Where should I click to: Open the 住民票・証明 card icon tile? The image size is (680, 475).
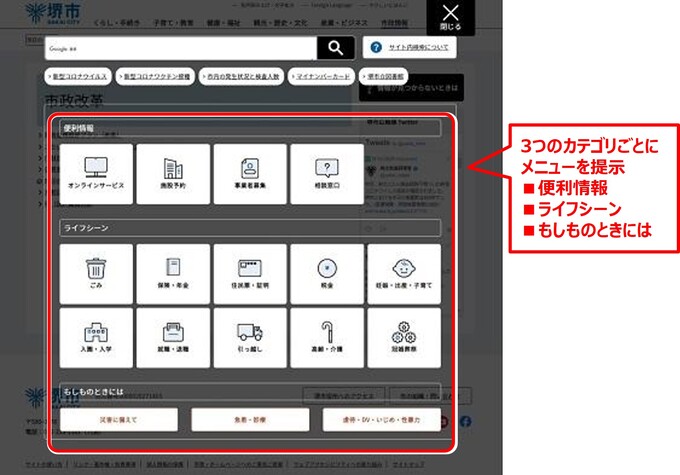point(250,273)
